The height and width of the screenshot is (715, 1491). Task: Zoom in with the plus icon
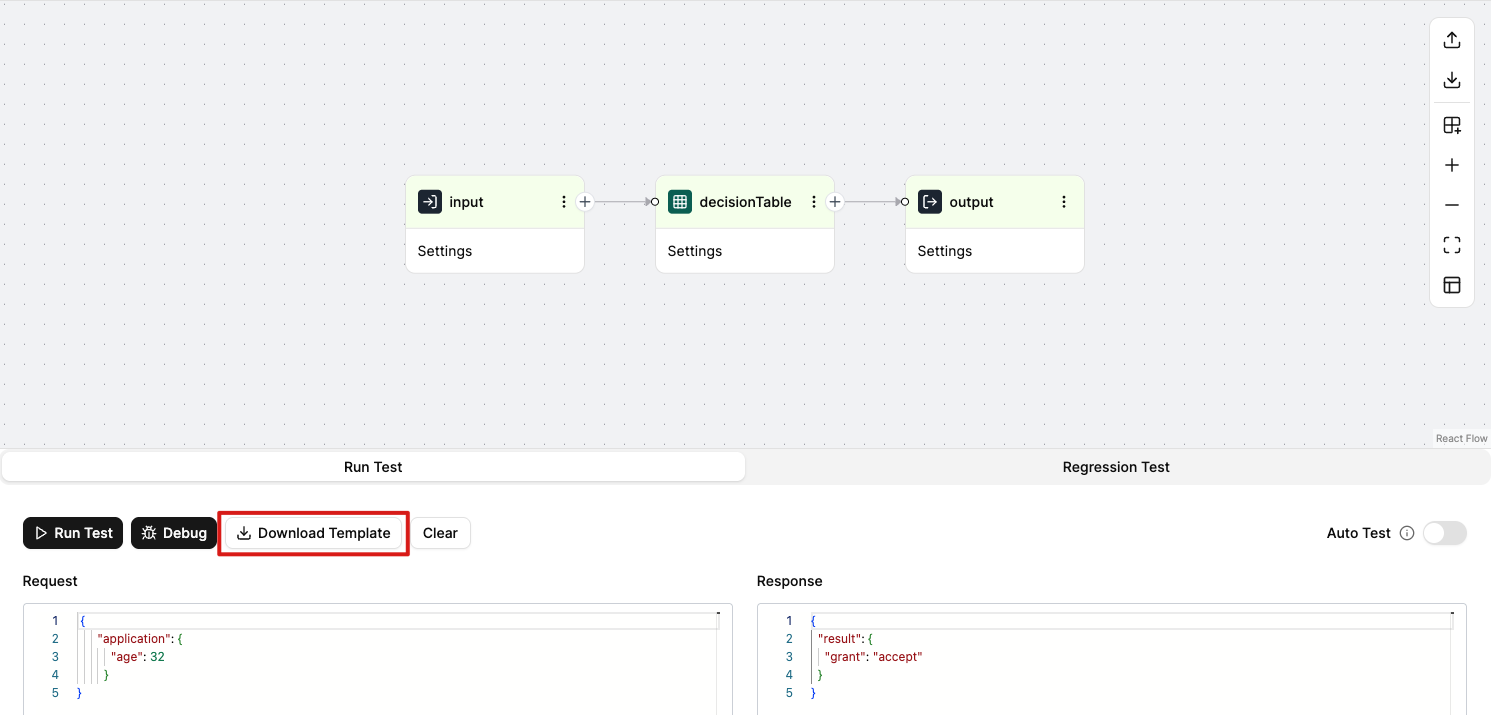1452,165
